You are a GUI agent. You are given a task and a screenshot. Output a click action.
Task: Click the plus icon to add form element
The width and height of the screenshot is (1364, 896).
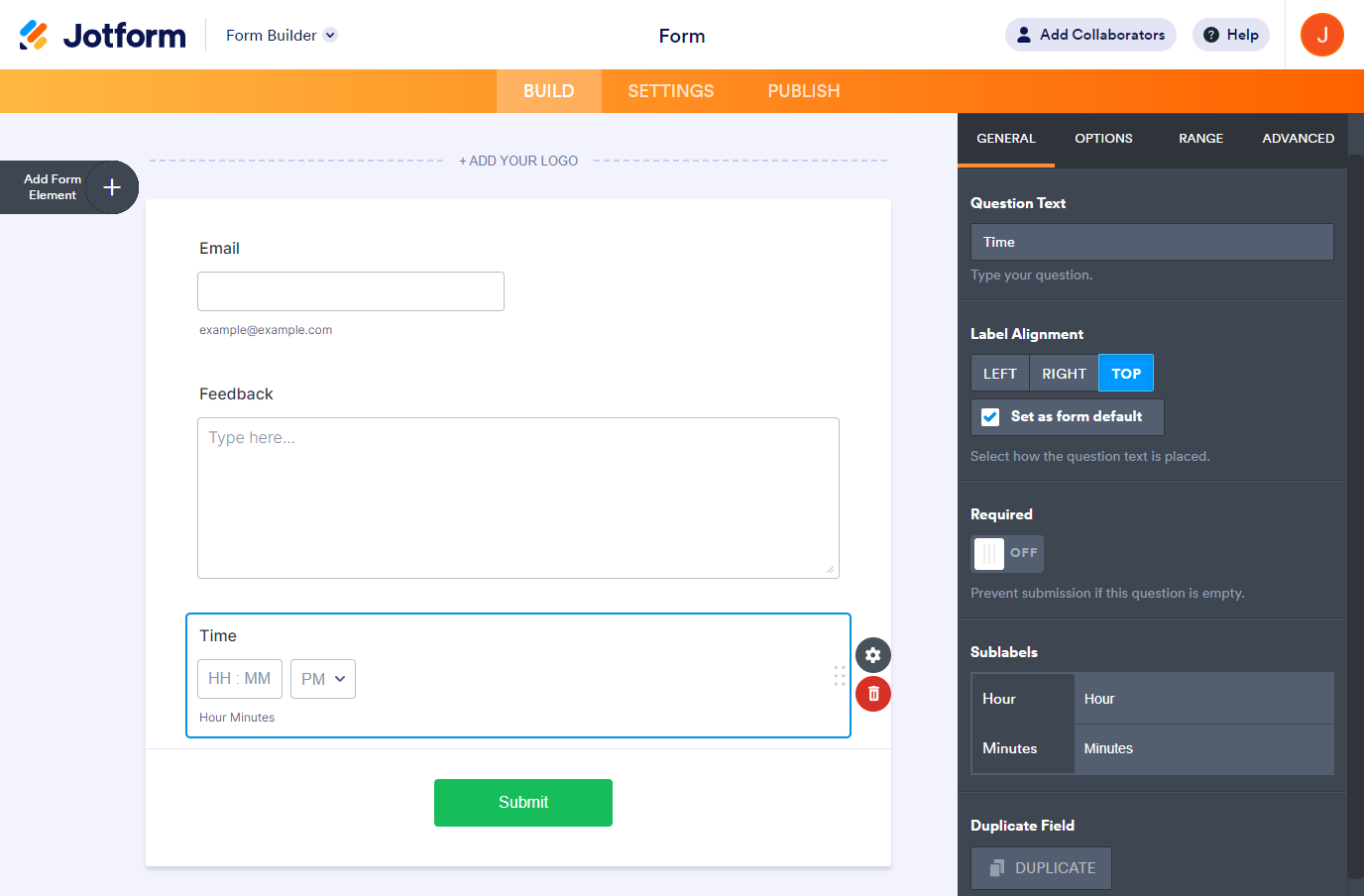coord(112,187)
